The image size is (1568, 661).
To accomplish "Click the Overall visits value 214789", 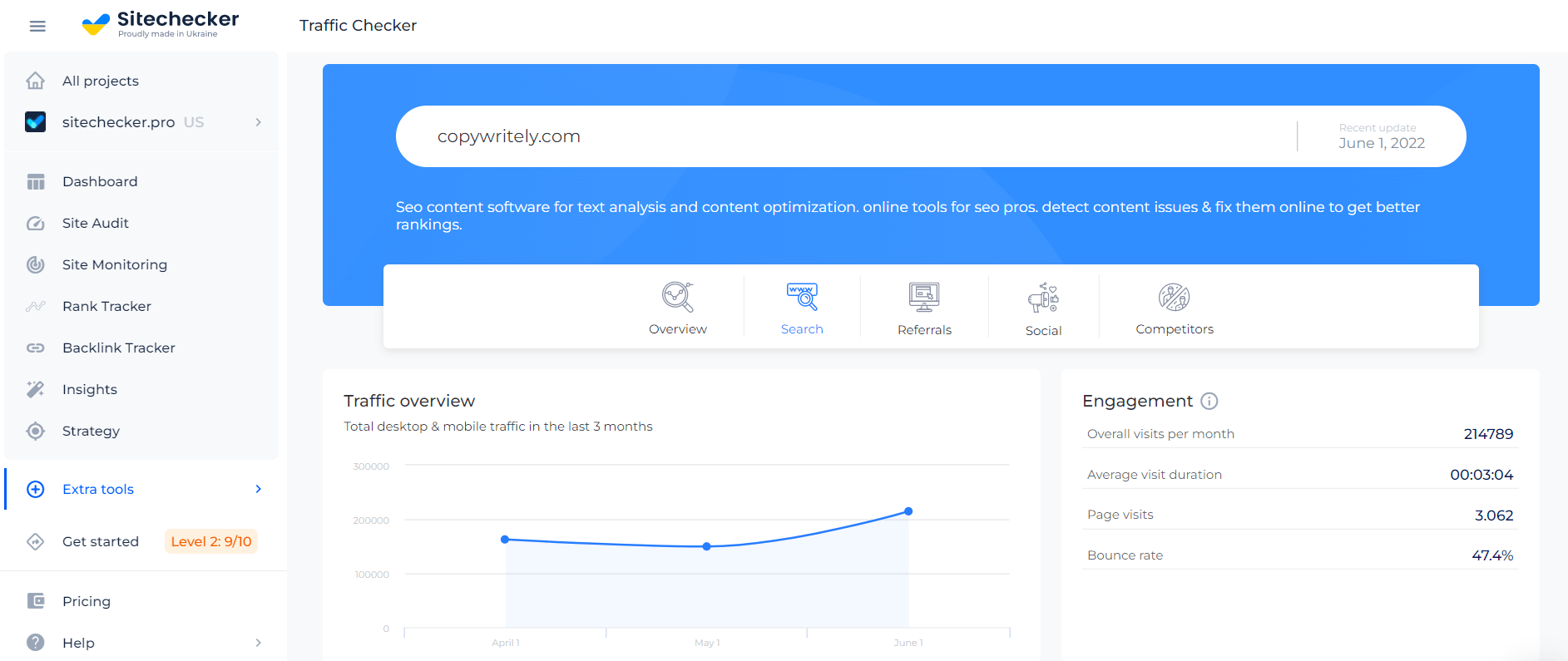I will click(x=1488, y=434).
